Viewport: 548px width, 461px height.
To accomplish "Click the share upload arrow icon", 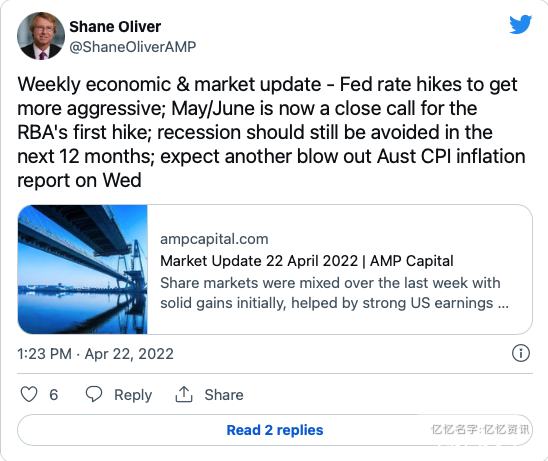I will point(184,394).
